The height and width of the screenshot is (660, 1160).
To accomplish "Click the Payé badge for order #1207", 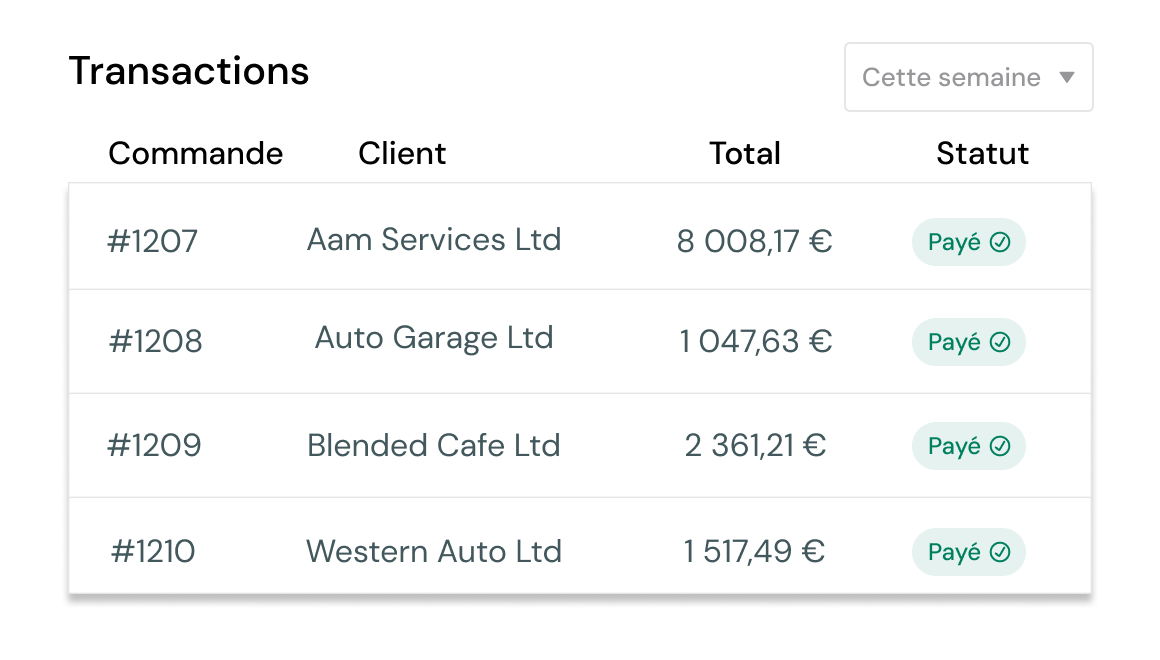I will pos(968,242).
